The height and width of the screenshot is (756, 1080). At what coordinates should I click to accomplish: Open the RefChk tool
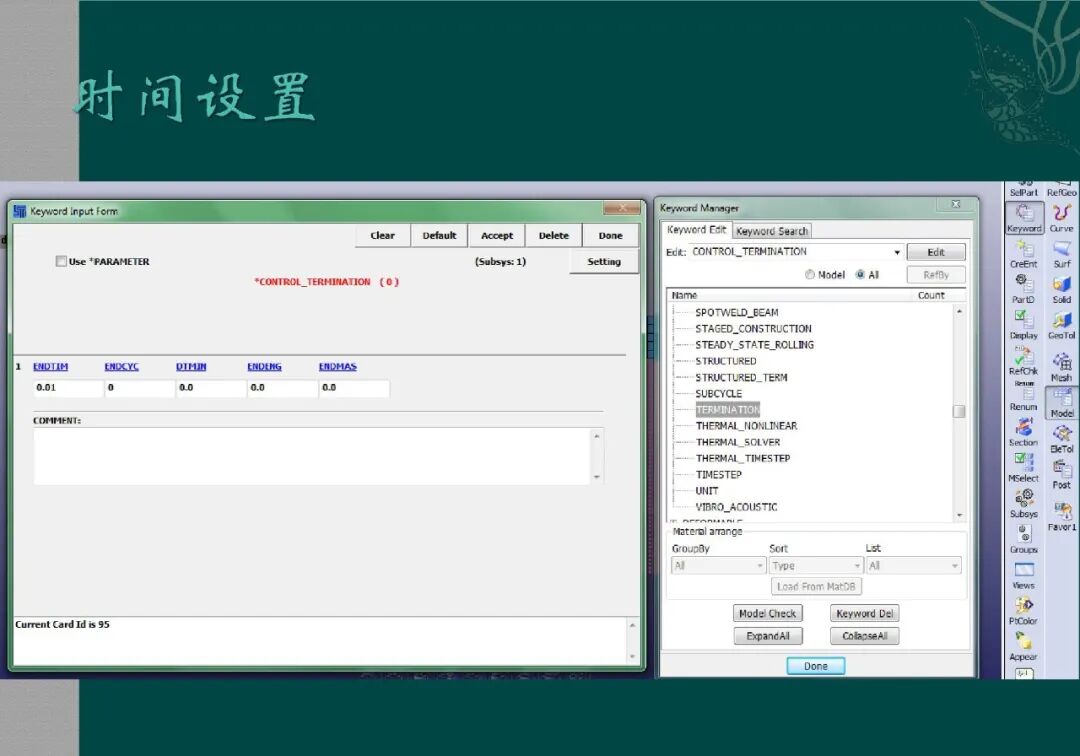(x=1024, y=361)
